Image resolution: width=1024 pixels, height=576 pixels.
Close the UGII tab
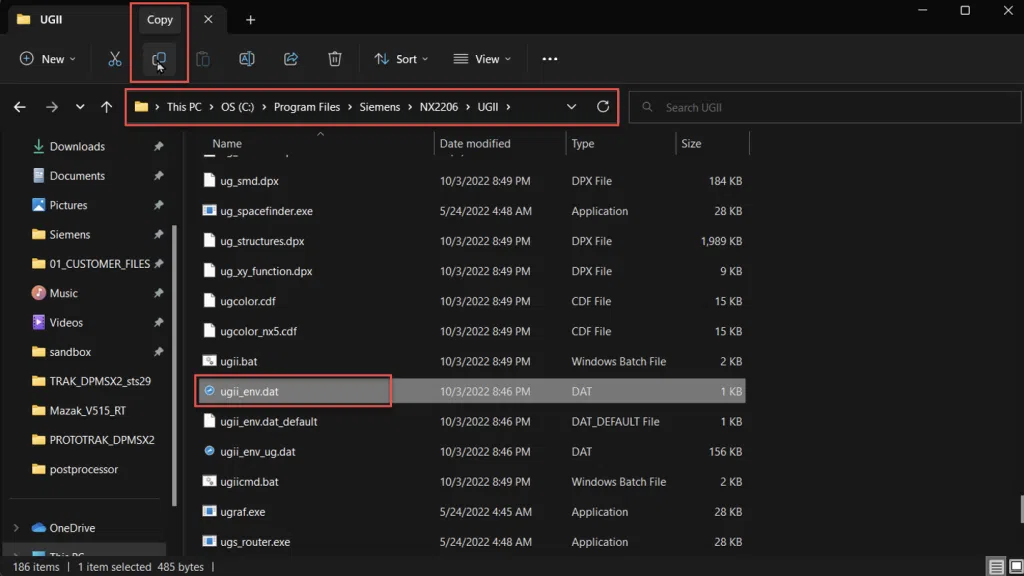pyautogui.click(x=208, y=20)
